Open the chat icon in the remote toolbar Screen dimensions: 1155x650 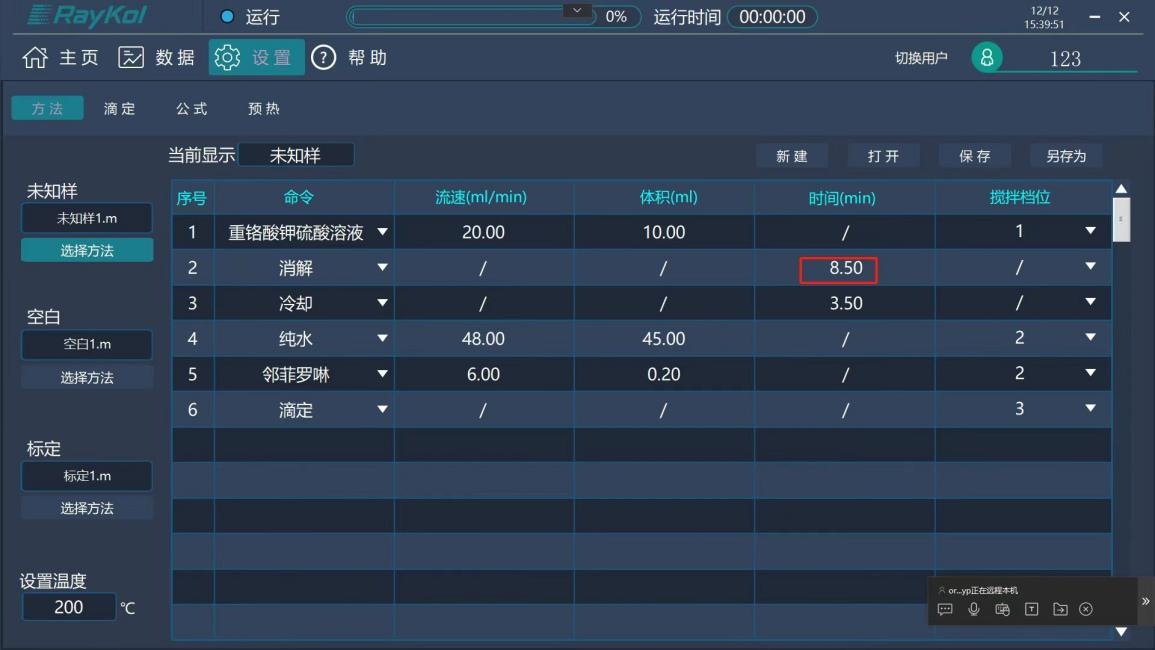(946, 609)
